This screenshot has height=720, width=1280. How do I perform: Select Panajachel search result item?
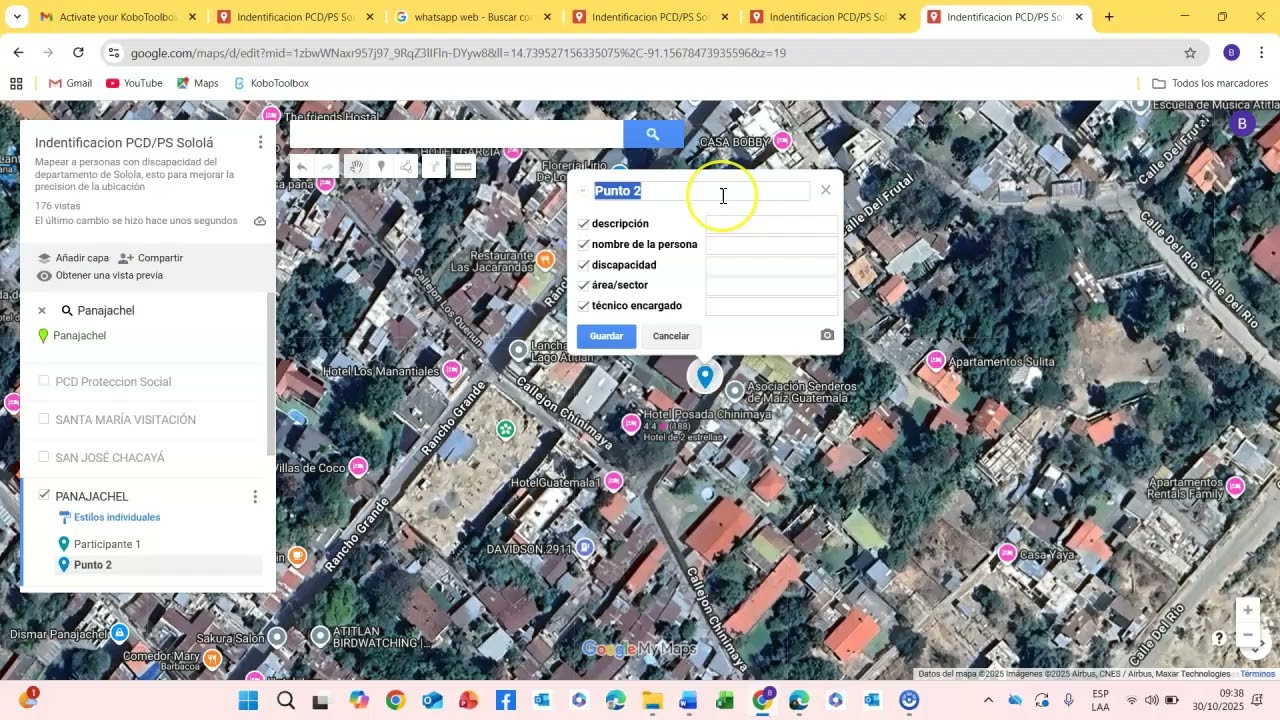(80, 336)
